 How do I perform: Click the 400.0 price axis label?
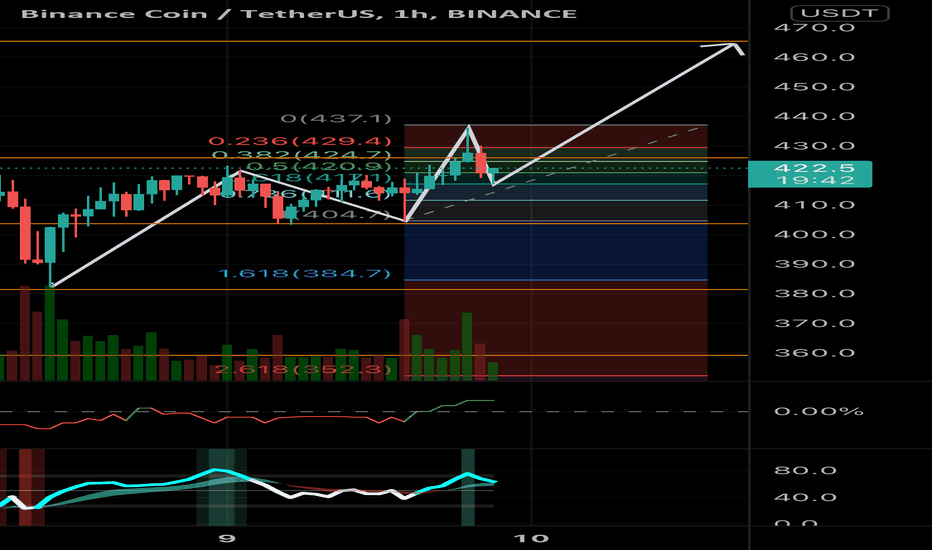coord(814,234)
